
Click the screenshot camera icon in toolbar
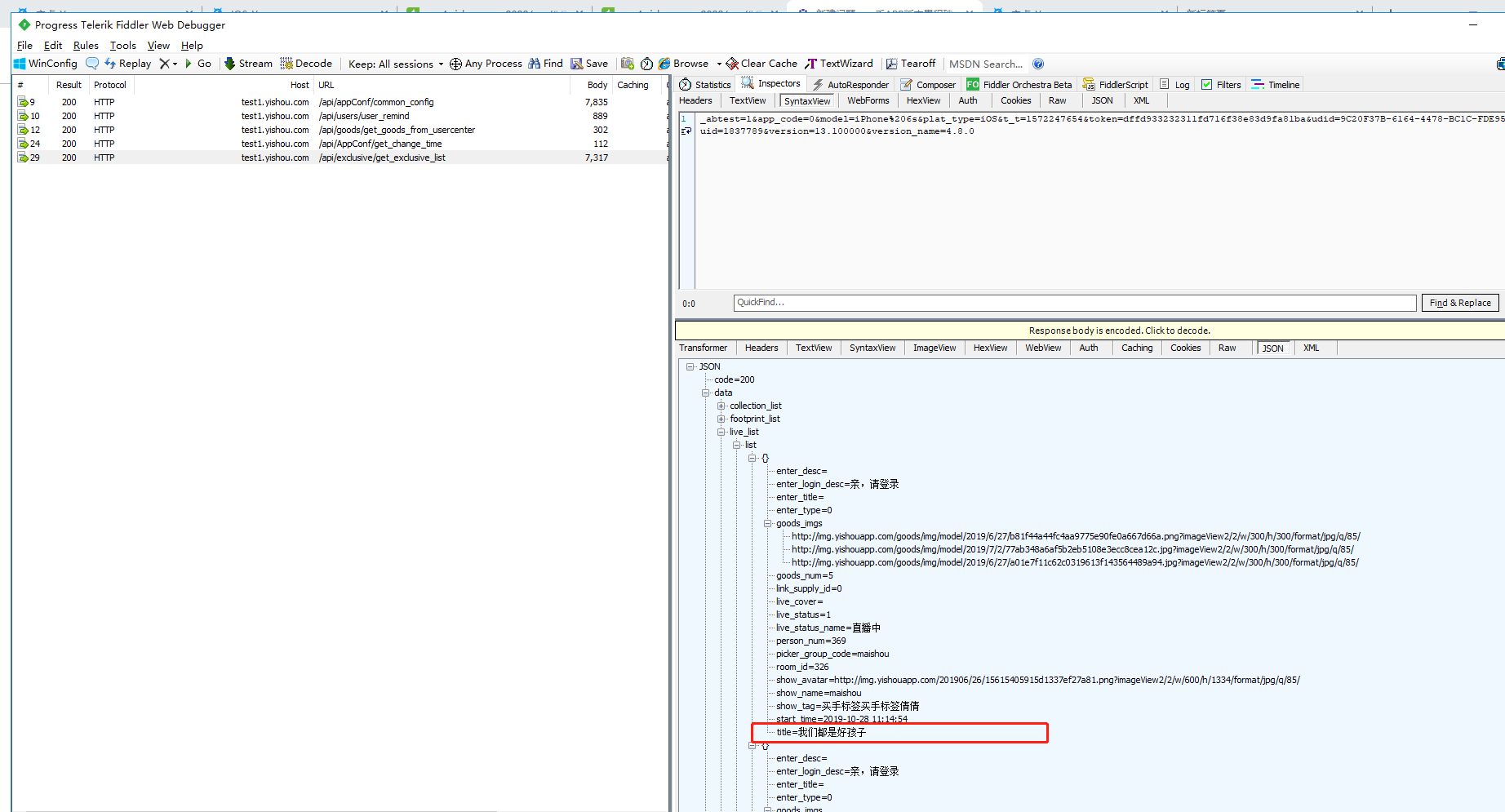pos(628,64)
